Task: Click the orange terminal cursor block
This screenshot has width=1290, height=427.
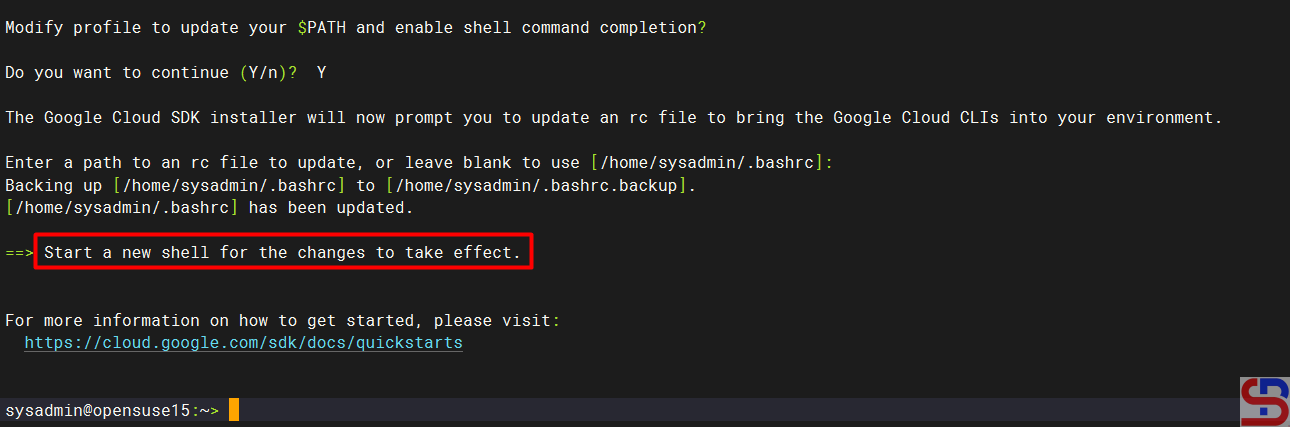Action: (234, 410)
